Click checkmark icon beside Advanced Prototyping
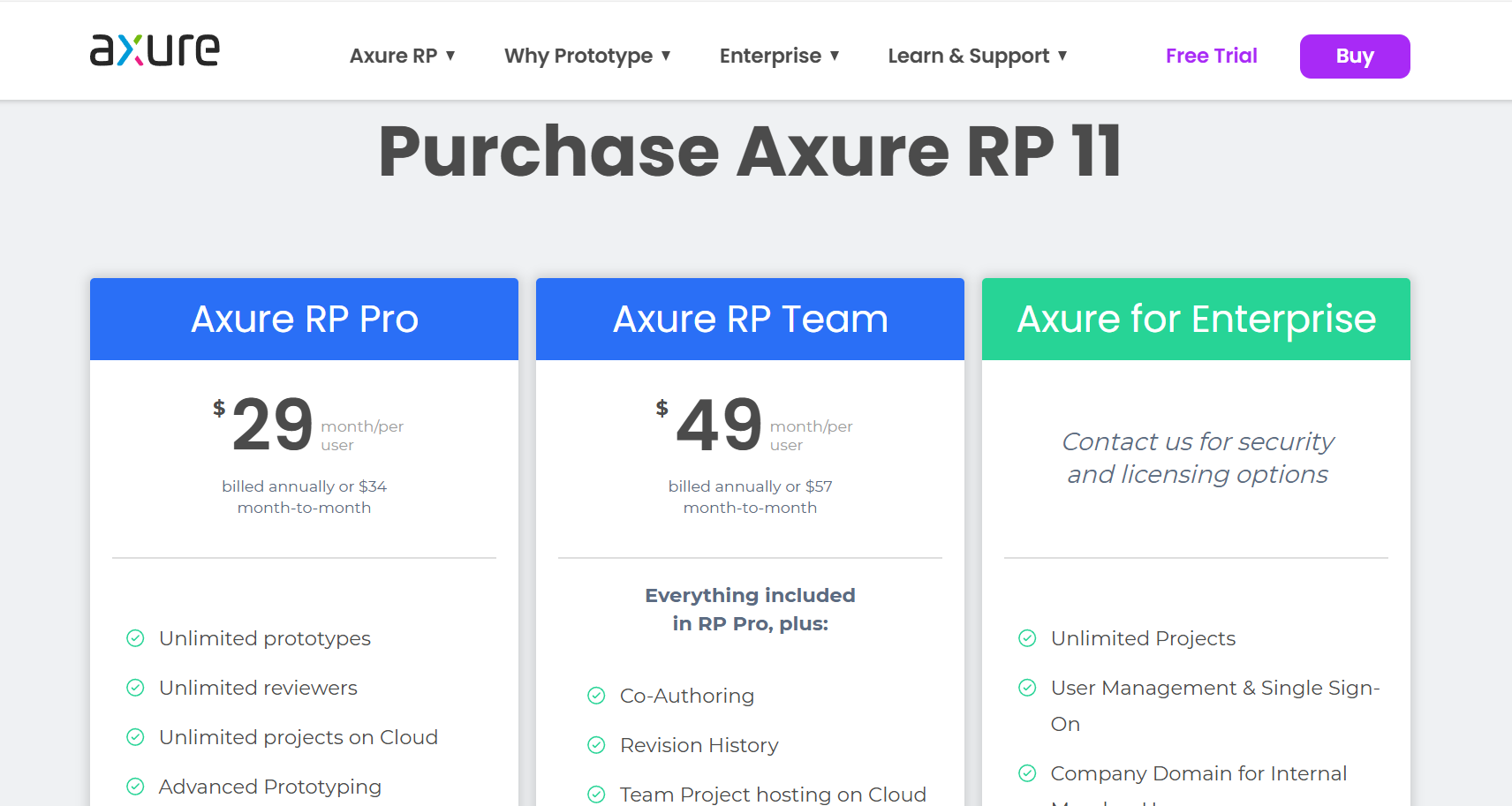Screen dimensions: 1512x806 [x=135, y=787]
